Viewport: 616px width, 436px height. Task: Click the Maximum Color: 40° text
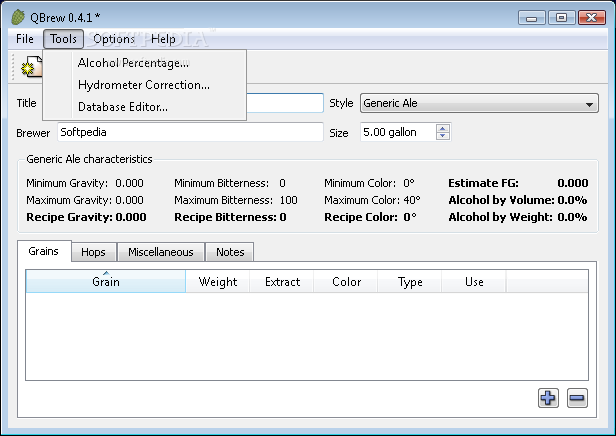tap(372, 200)
